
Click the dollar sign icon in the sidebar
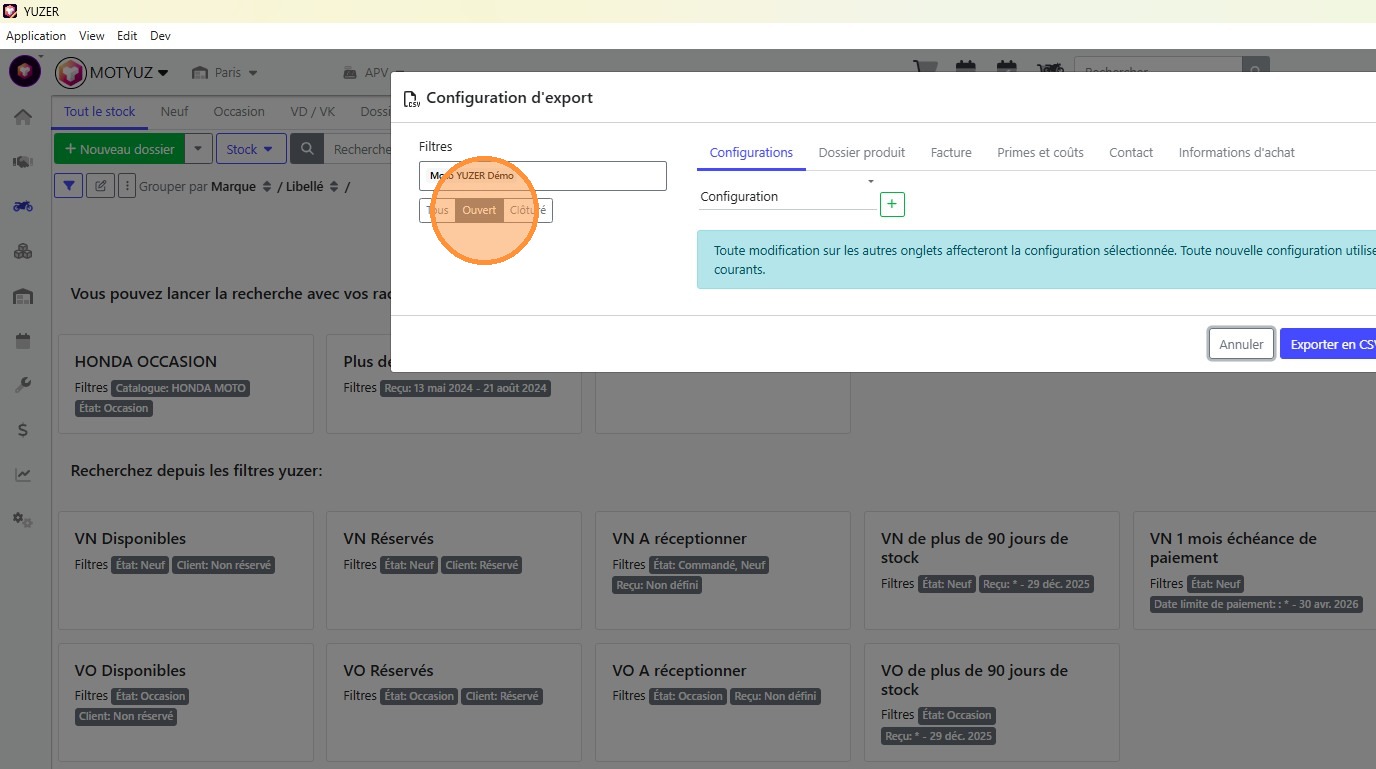coord(23,430)
